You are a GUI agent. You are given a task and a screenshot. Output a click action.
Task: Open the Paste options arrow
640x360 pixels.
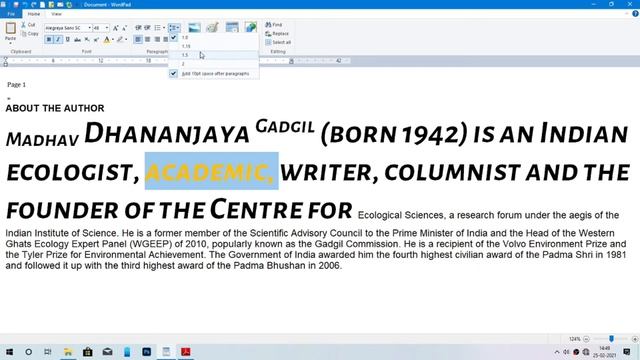(x=11, y=42)
